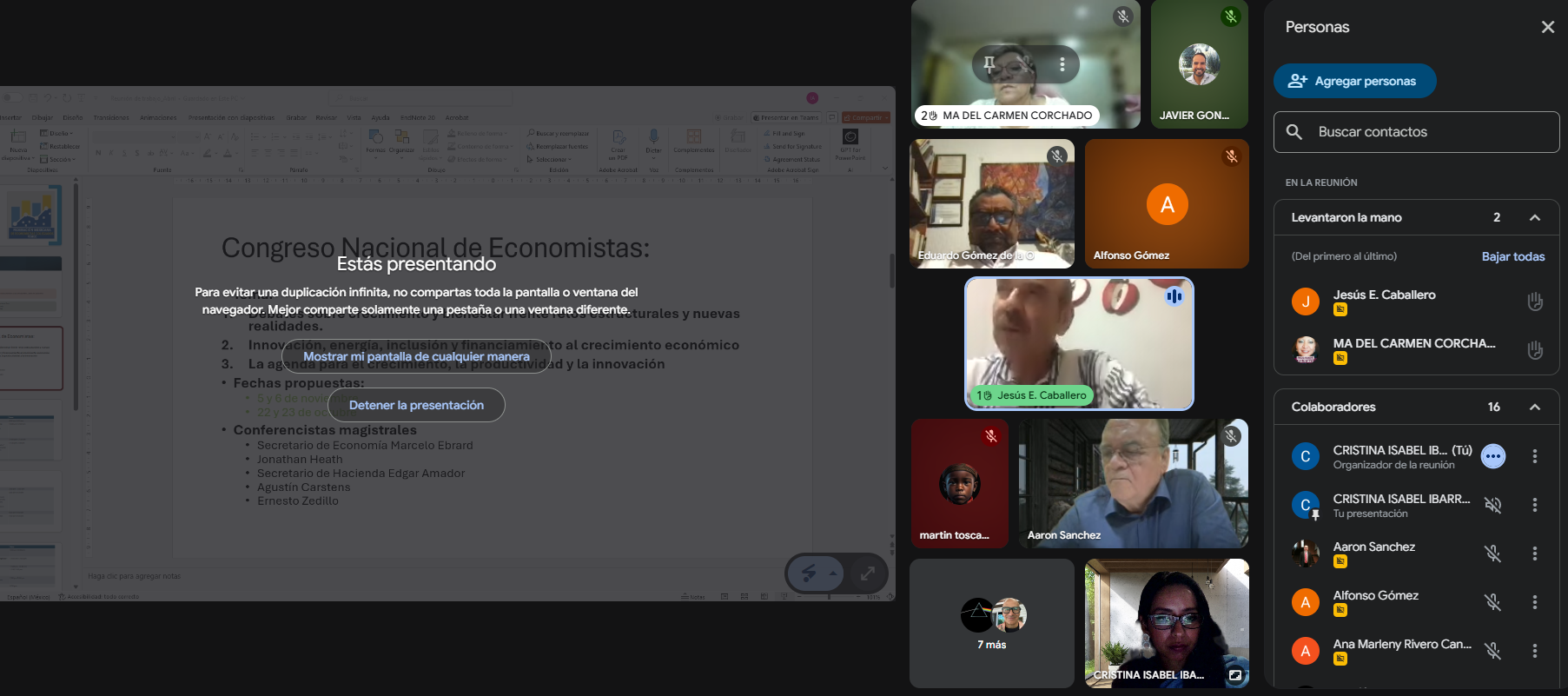
Task: Collapse the Levantaron la mano section
Action: (x=1535, y=217)
